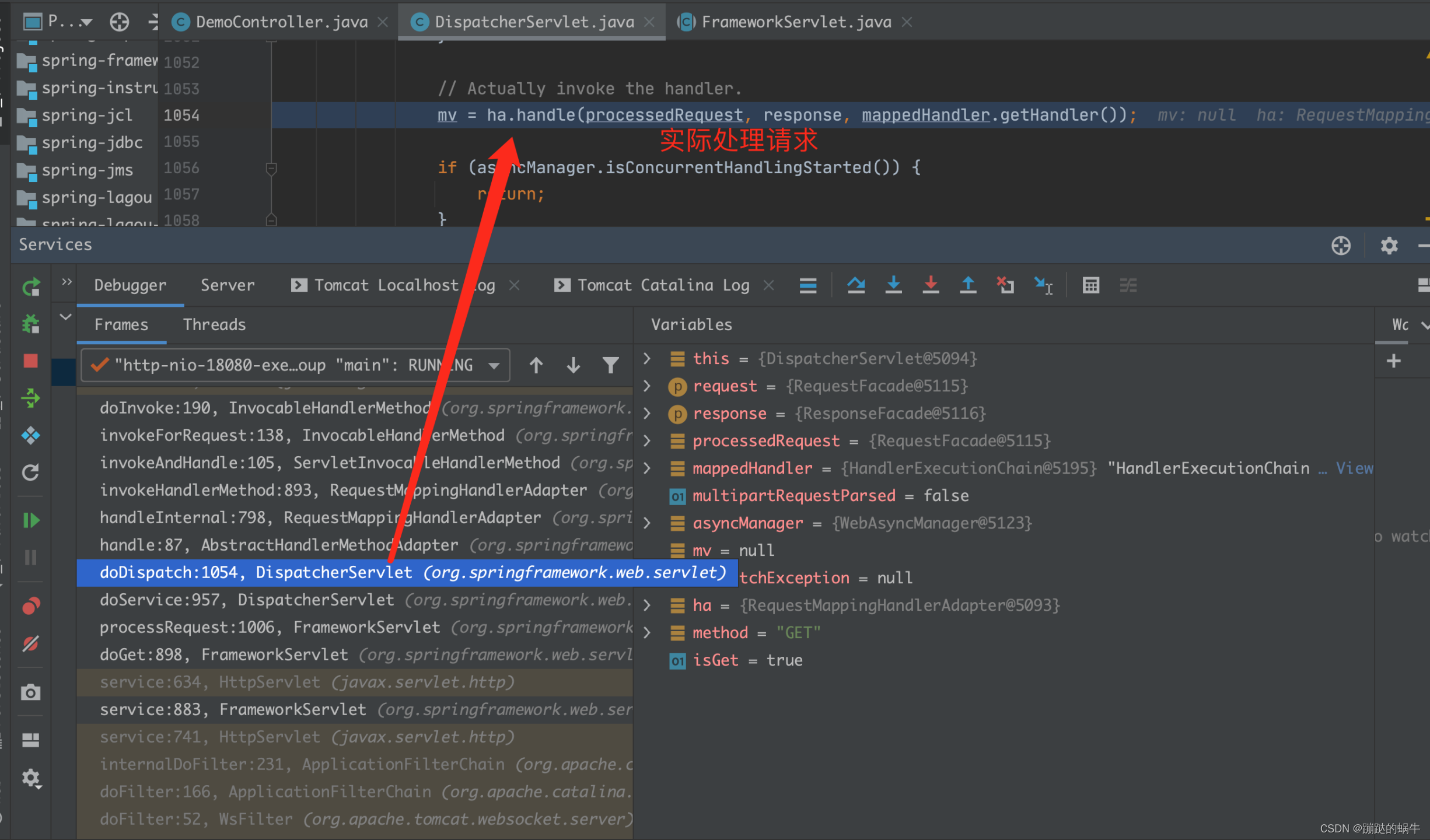The width and height of the screenshot is (1430, 840).
Task: Toggle fold marker at line 1056
Action: 271,169
